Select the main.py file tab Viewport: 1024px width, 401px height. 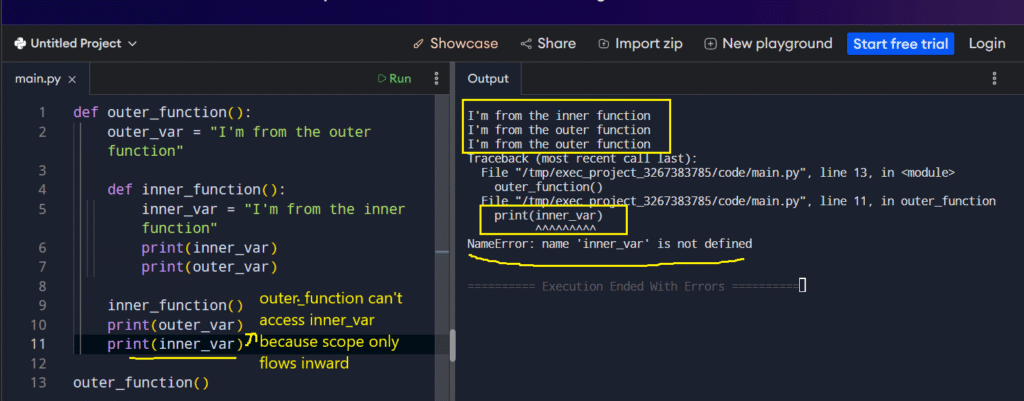click(38, 78)
